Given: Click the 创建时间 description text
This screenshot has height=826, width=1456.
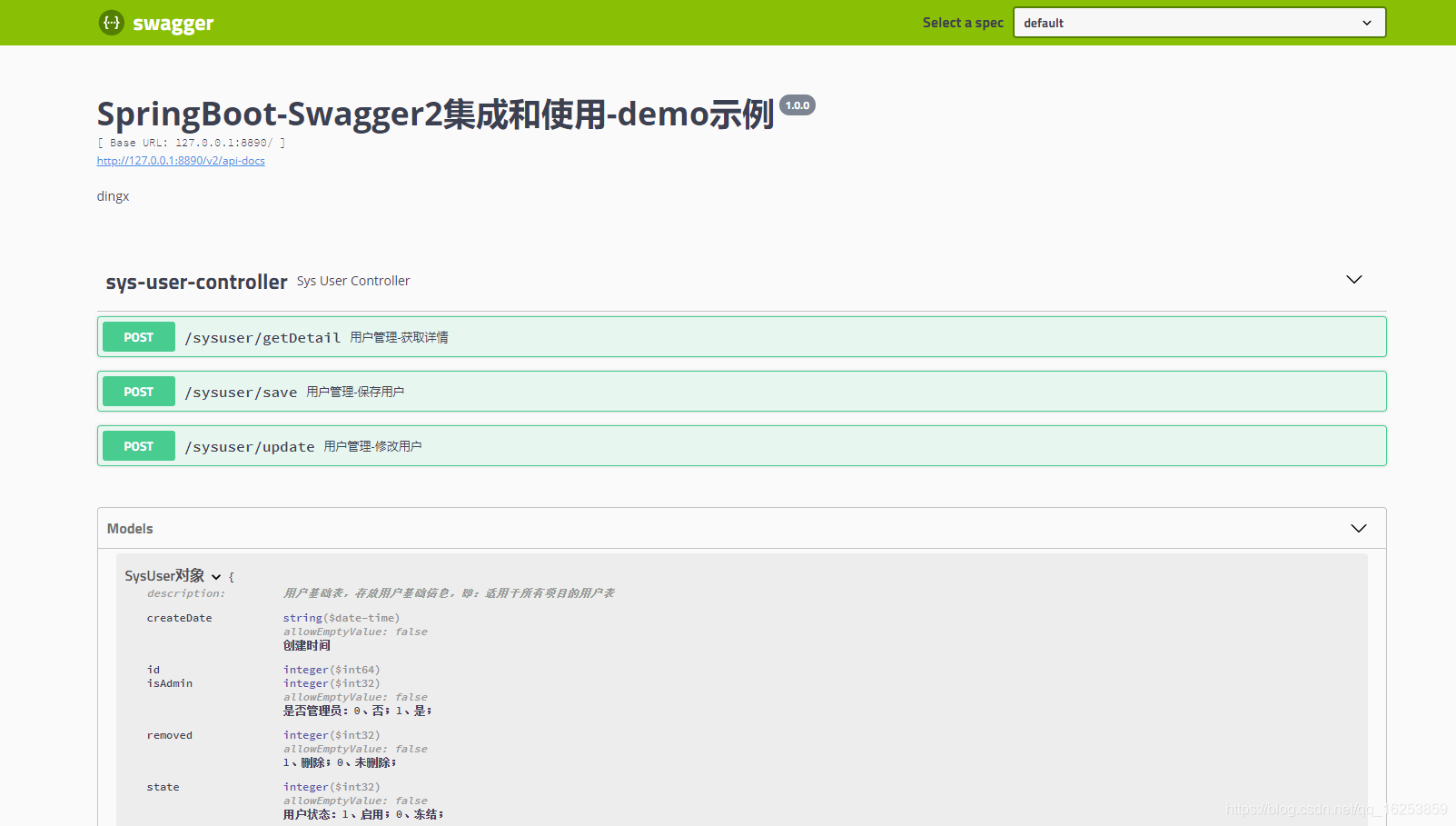Looking at the screenshot, I should [x=307, y=645].
